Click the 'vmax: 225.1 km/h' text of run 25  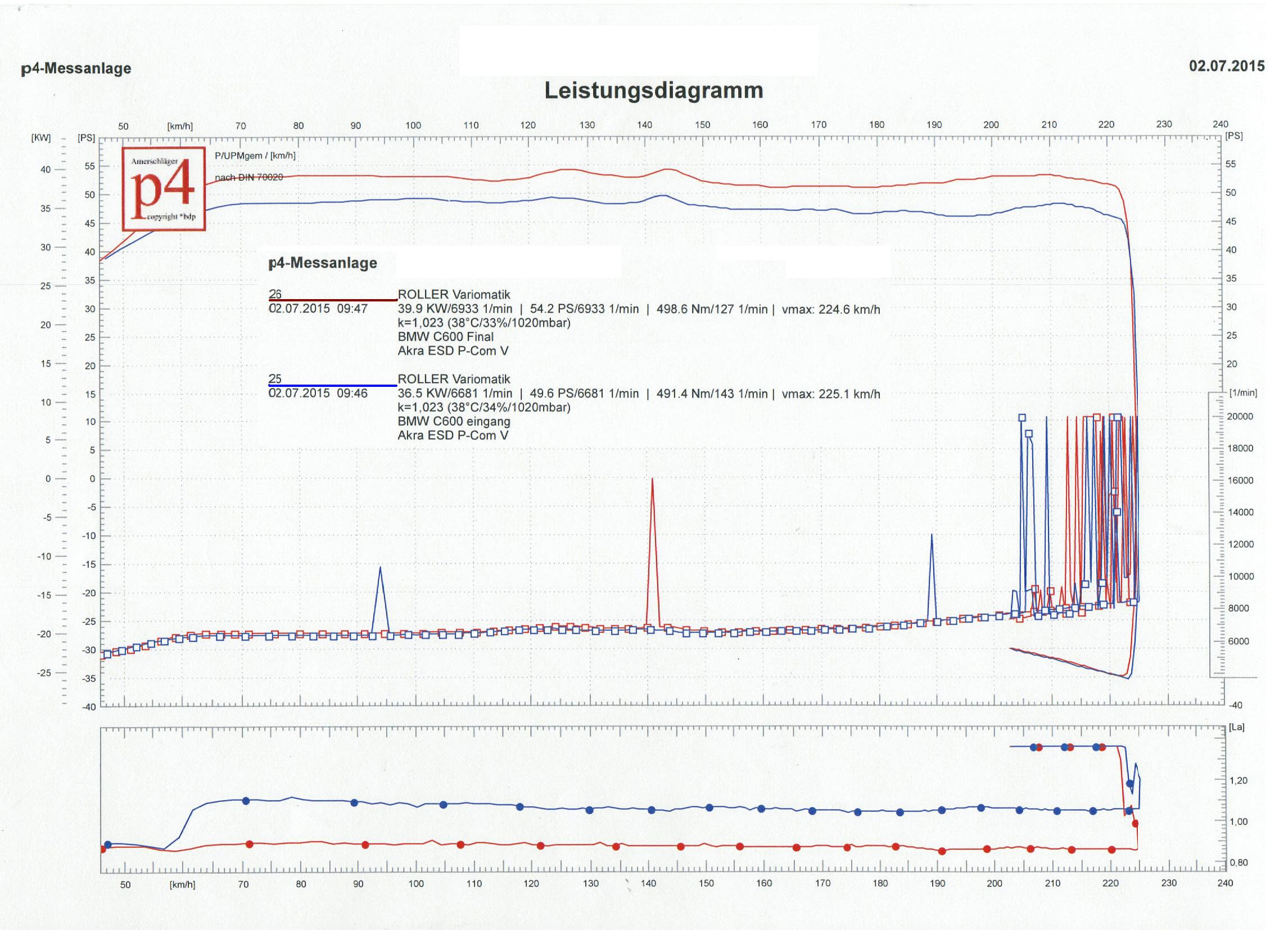(x=830, y=394)
